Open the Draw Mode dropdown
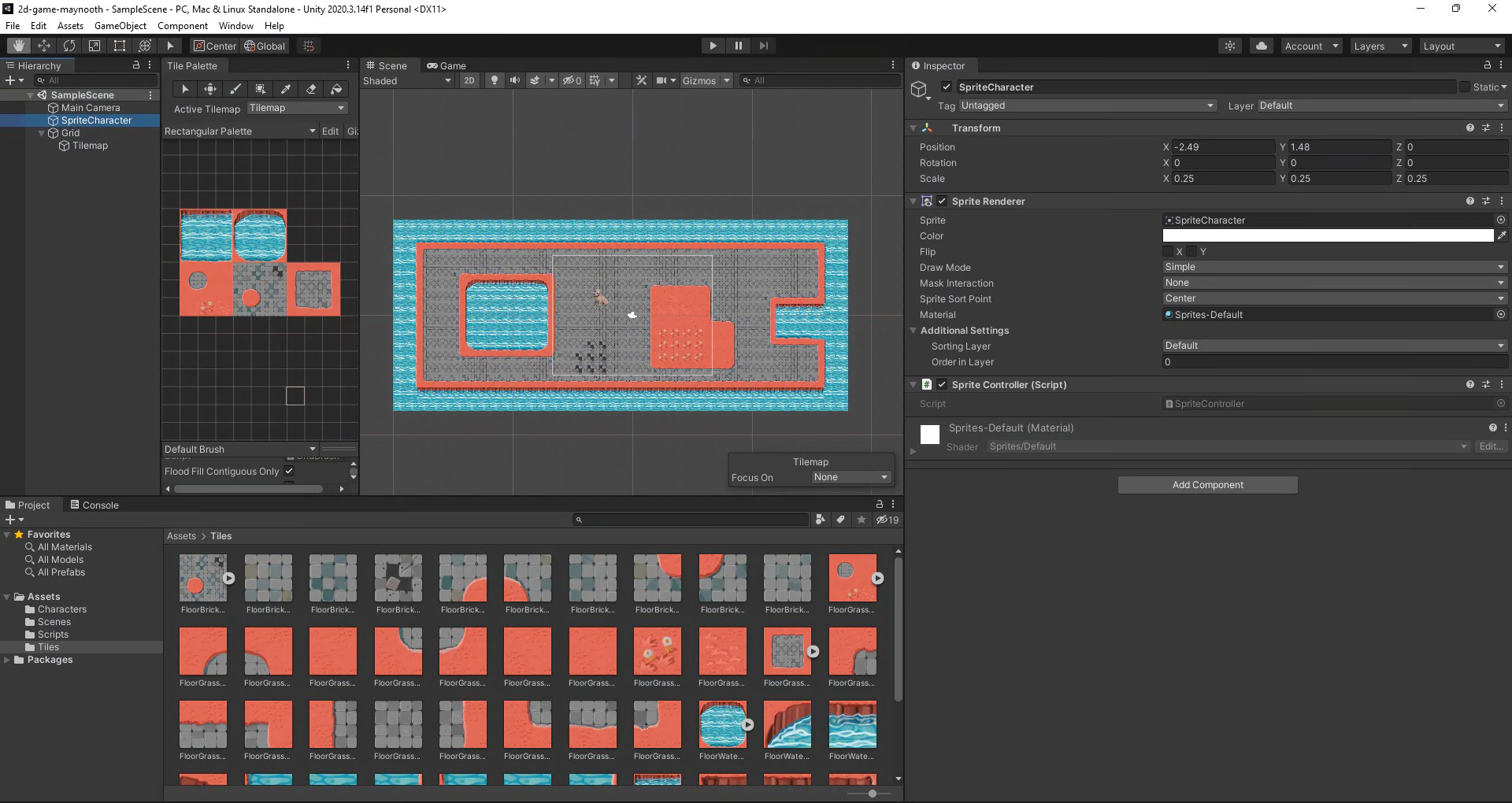The image size is (1512, 803). [1335, 267]
